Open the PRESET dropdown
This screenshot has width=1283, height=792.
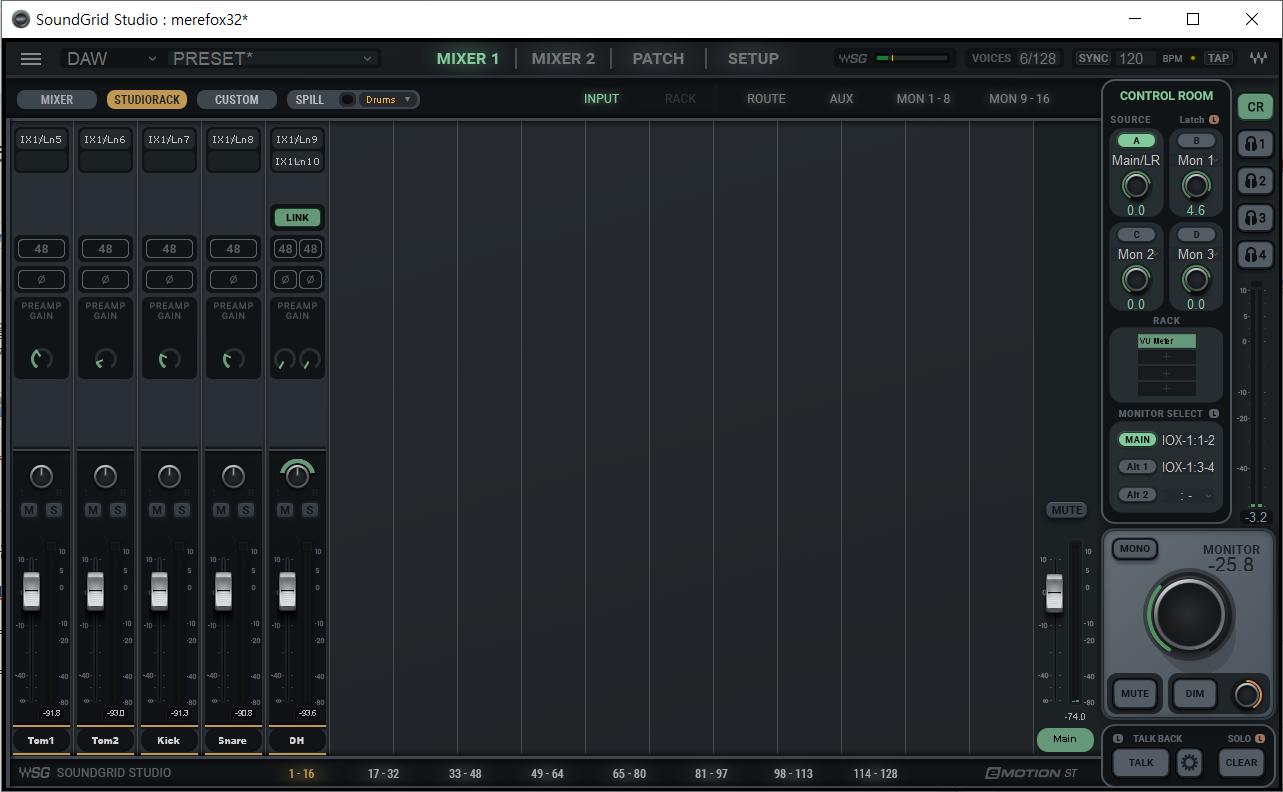(274, 59)
